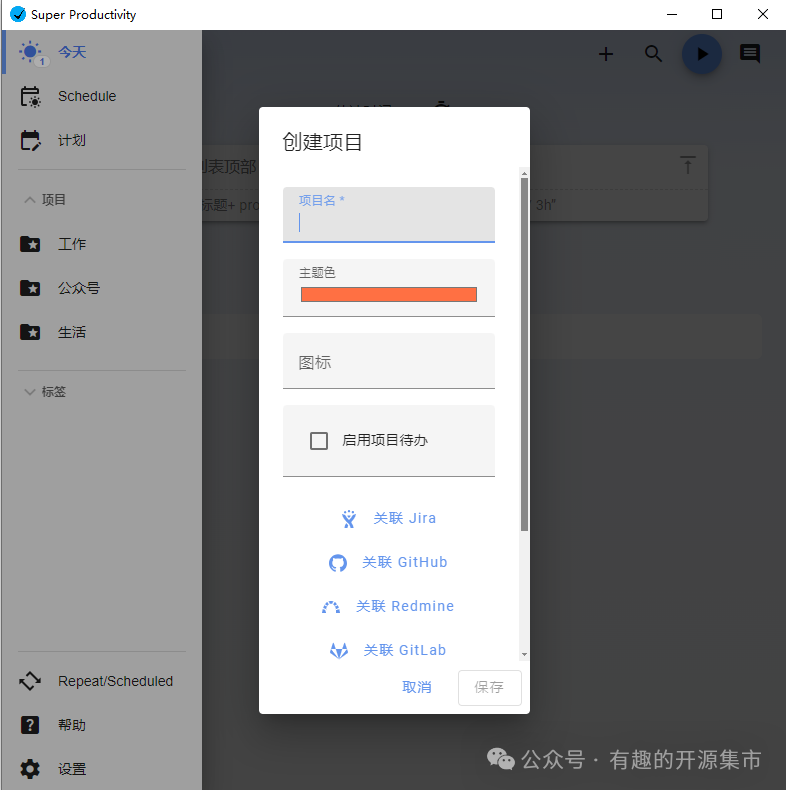Click the 保存 save button
Image resolution: width=786 pixels, height=790 pixels.
(489, 687)
